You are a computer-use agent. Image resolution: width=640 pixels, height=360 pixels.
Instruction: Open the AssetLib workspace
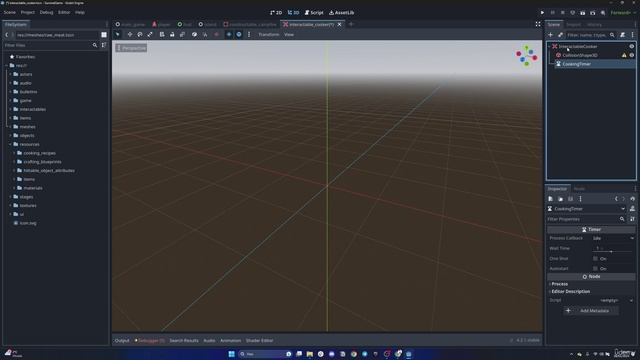tap(342, 13)
